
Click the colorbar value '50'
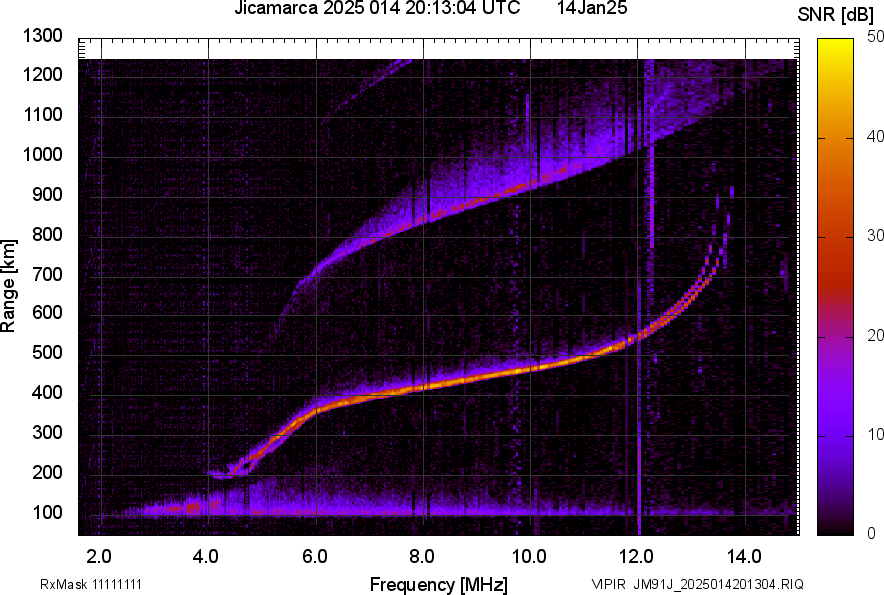click(875, 37)
